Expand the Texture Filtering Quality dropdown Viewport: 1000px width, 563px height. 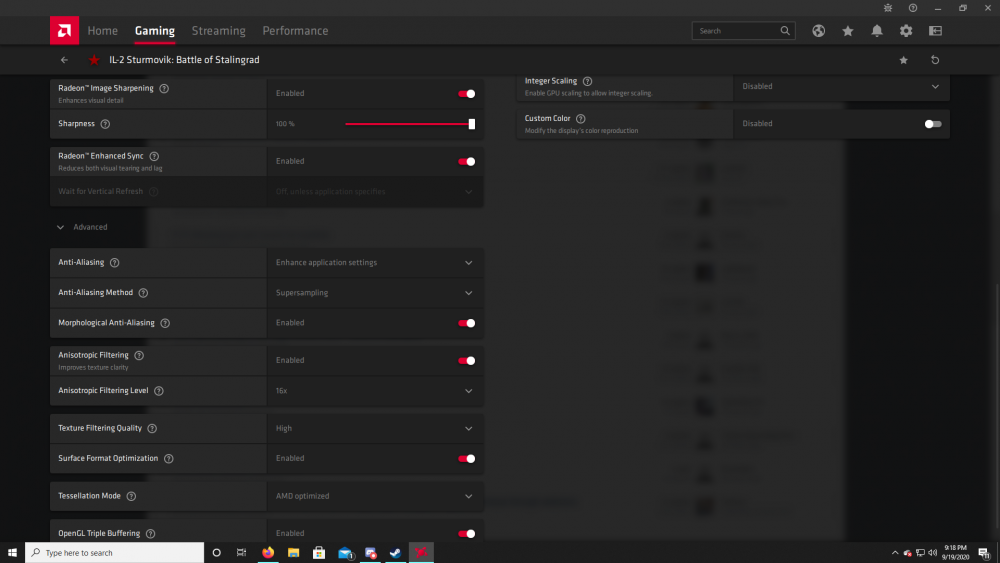coord(375,428)
